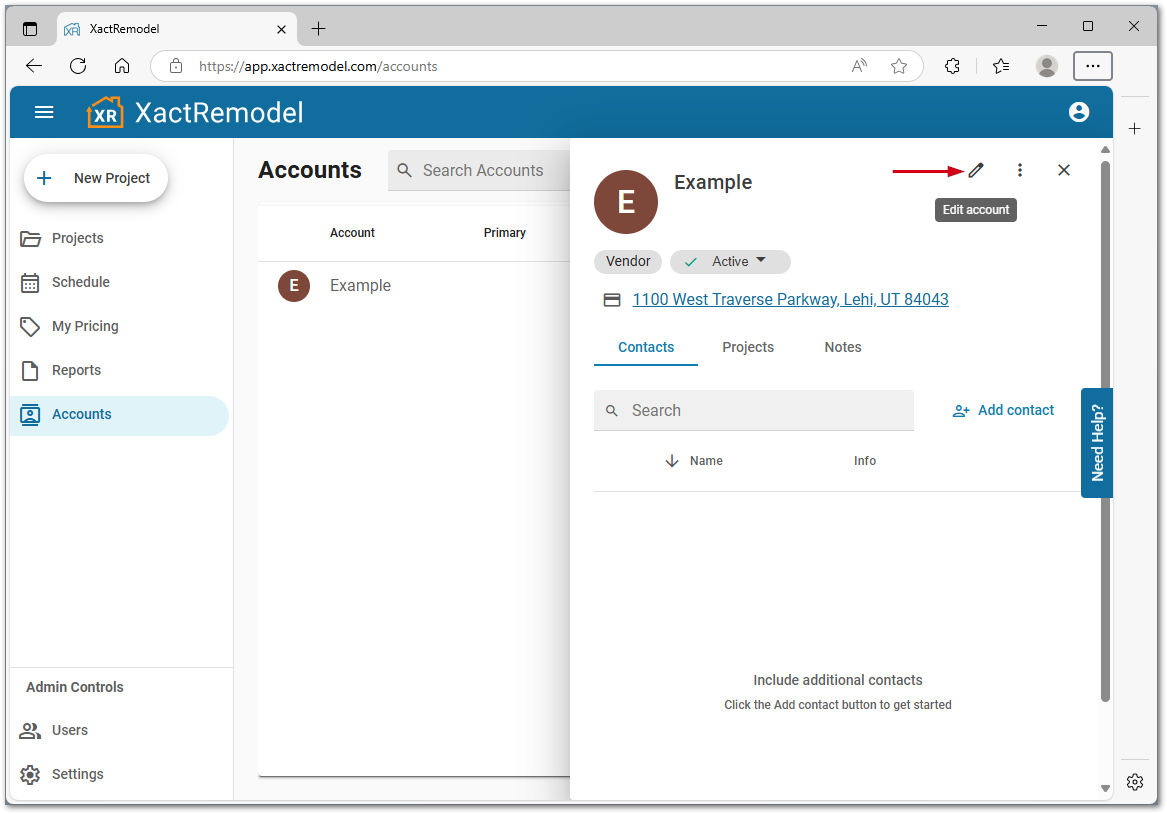Viewport: 1167px width, 814px height.
Task: Click the Read aloud icon
Action: coord(860,66)
